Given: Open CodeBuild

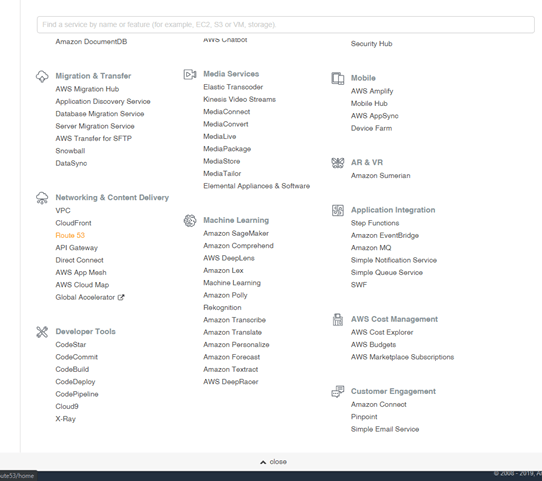Looking at the screenshot, I should (x=72, y=369).
